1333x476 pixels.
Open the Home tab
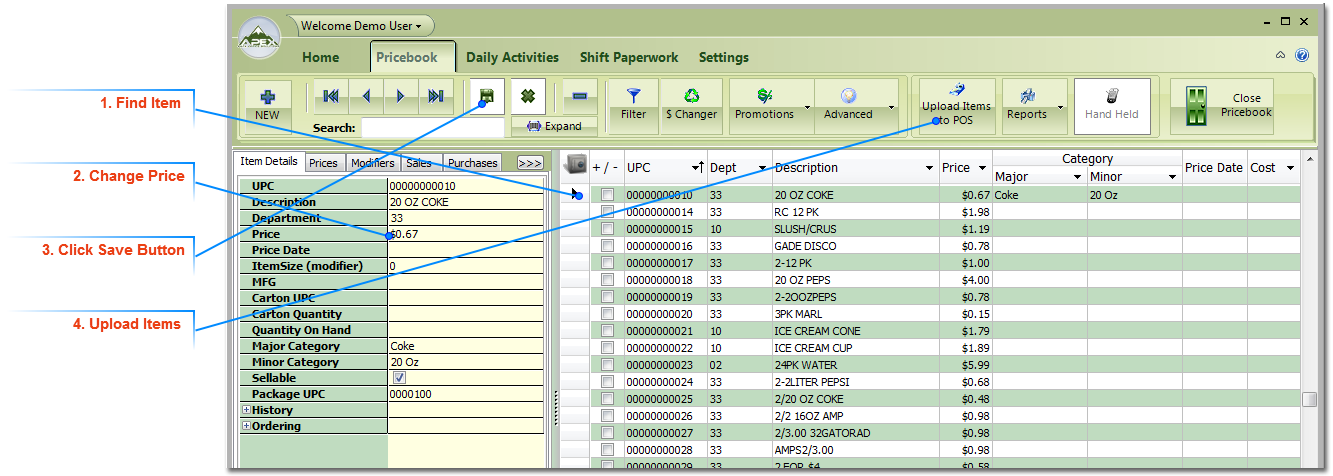pyautogui.click(x=321, y=57)
